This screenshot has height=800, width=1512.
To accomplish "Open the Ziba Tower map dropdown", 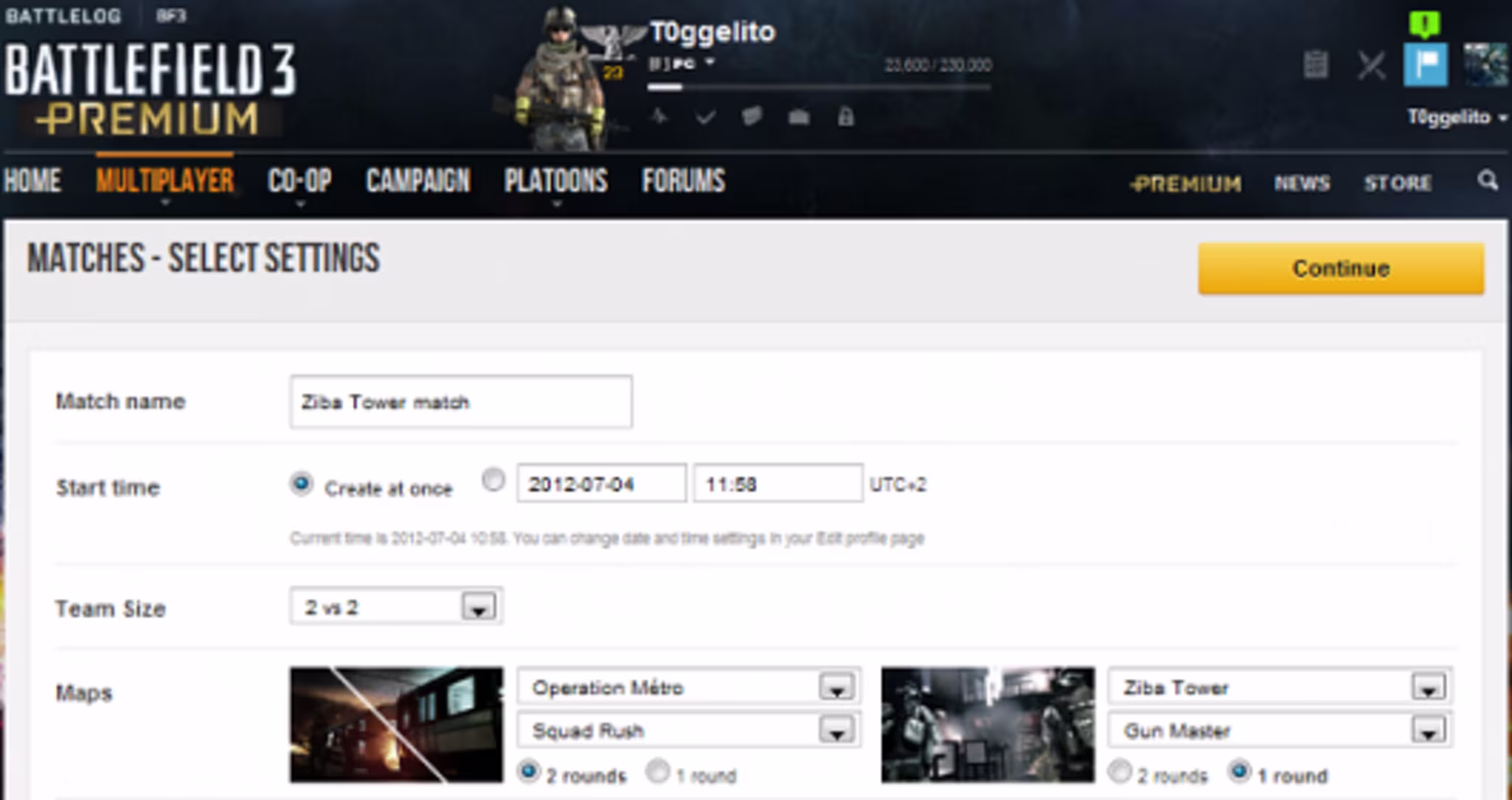I will 1280,687.
